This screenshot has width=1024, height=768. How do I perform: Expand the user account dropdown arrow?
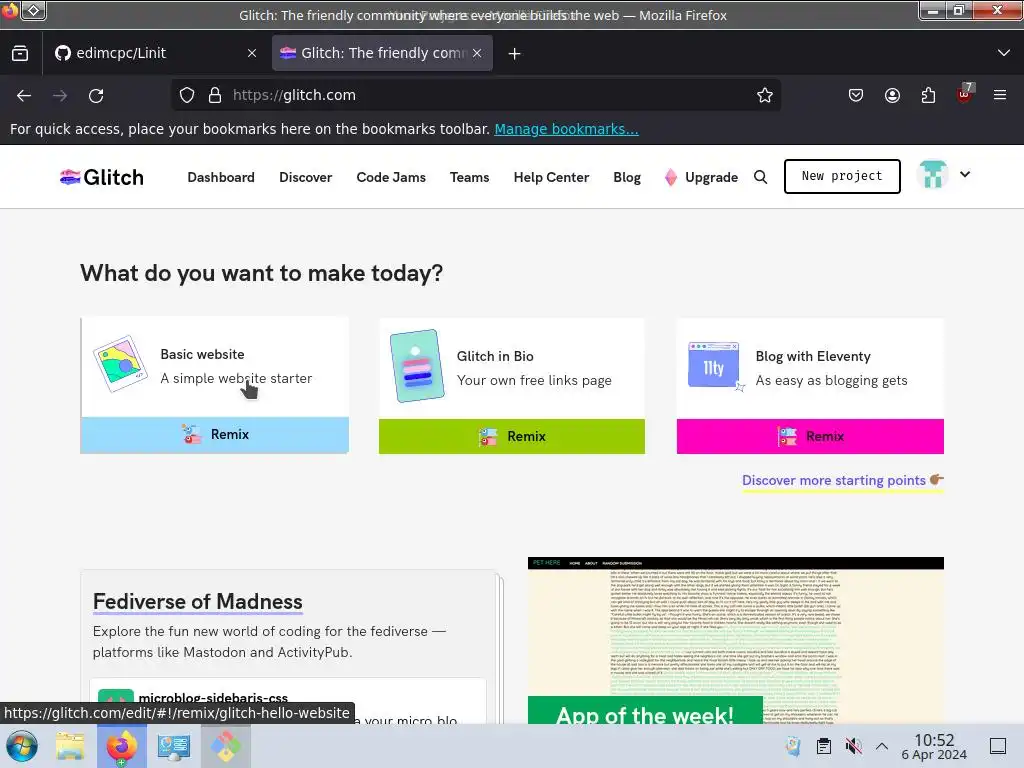point(965,174)
